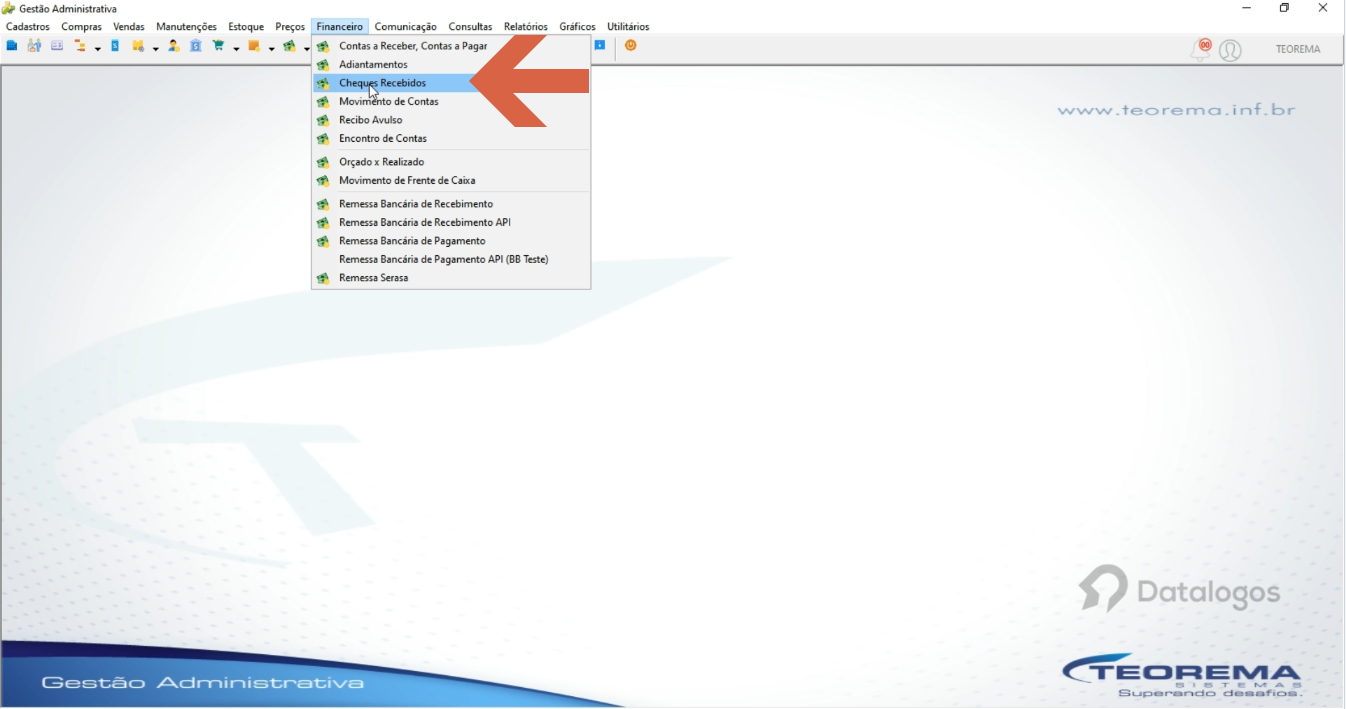Select Encontro de Contas entry
The width and height of the screenshot is (1346, 709).
[x=451, y=139]
